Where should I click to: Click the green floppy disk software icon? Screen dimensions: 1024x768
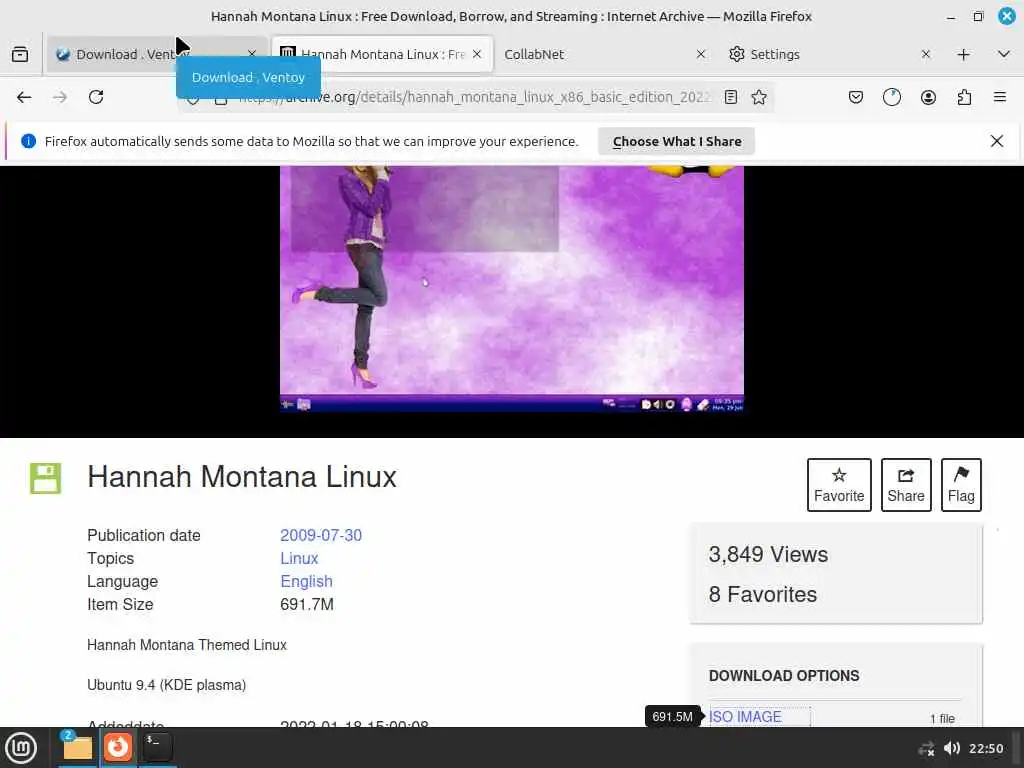tap(45, 478)
